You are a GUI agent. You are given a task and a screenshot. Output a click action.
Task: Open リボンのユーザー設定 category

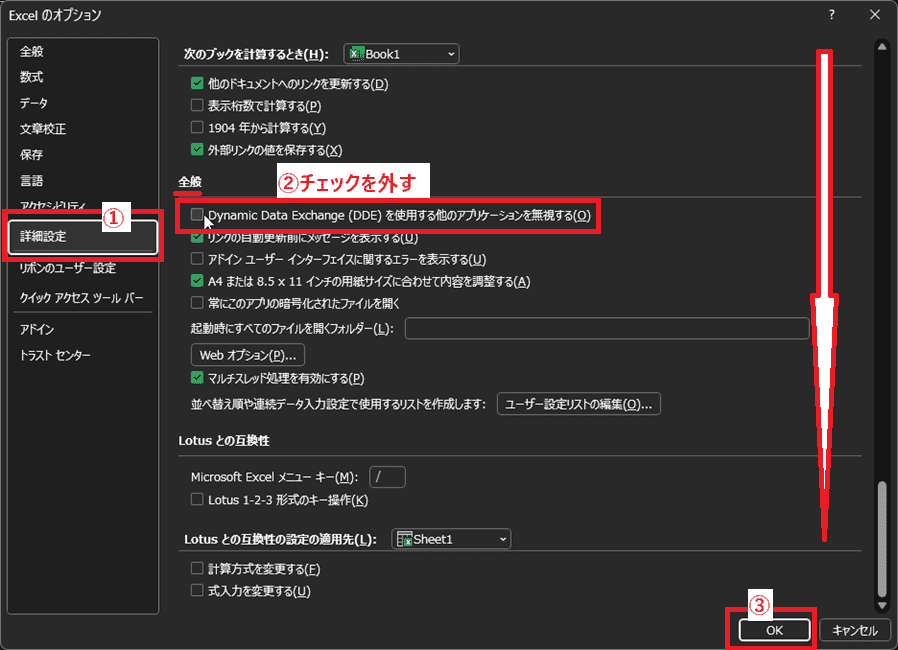point(68,268)
